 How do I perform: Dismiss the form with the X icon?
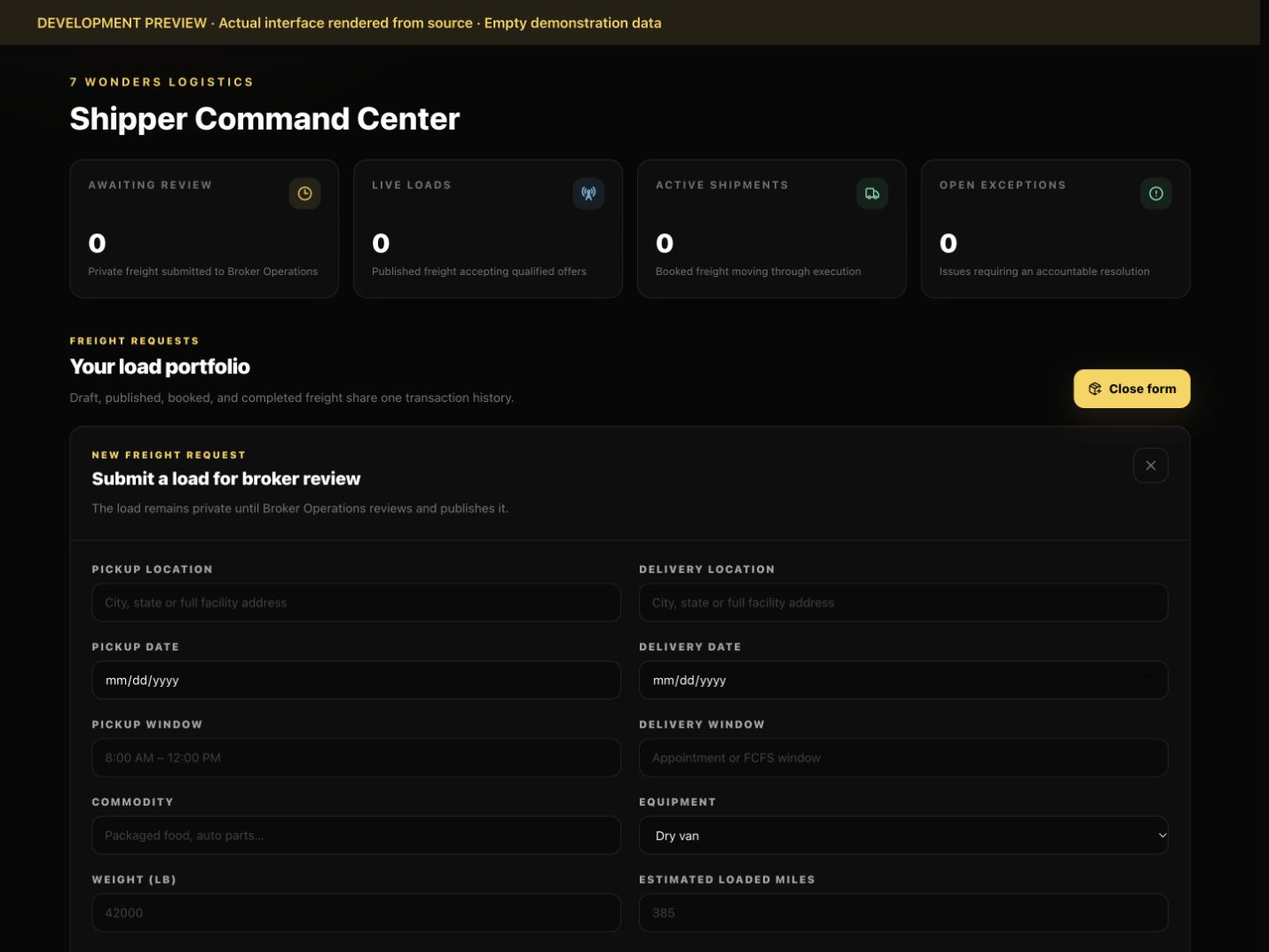(1151, 466)
